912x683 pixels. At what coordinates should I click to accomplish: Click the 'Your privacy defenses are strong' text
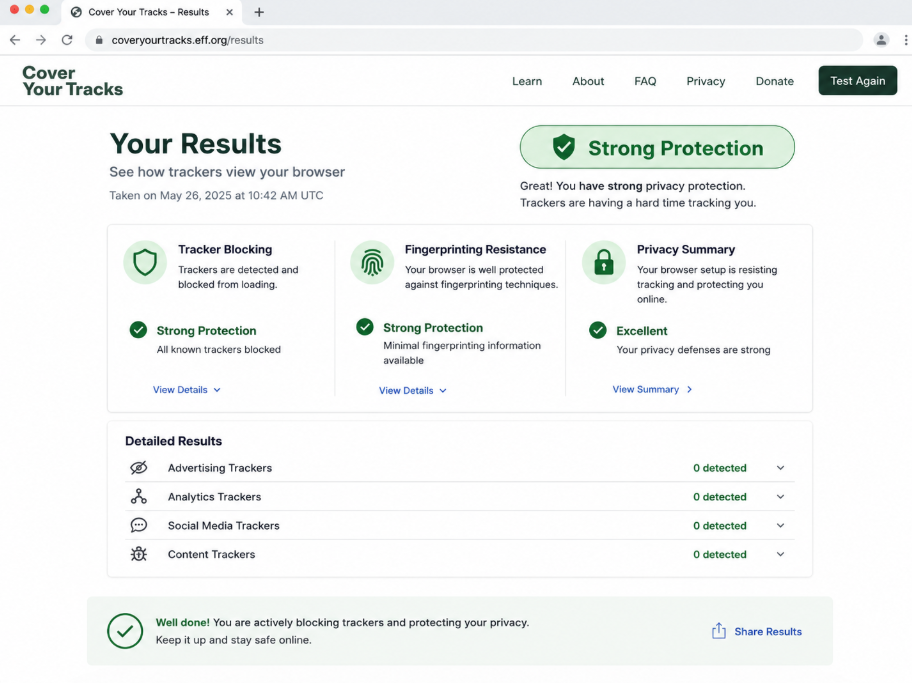click(x=693, y=350)
